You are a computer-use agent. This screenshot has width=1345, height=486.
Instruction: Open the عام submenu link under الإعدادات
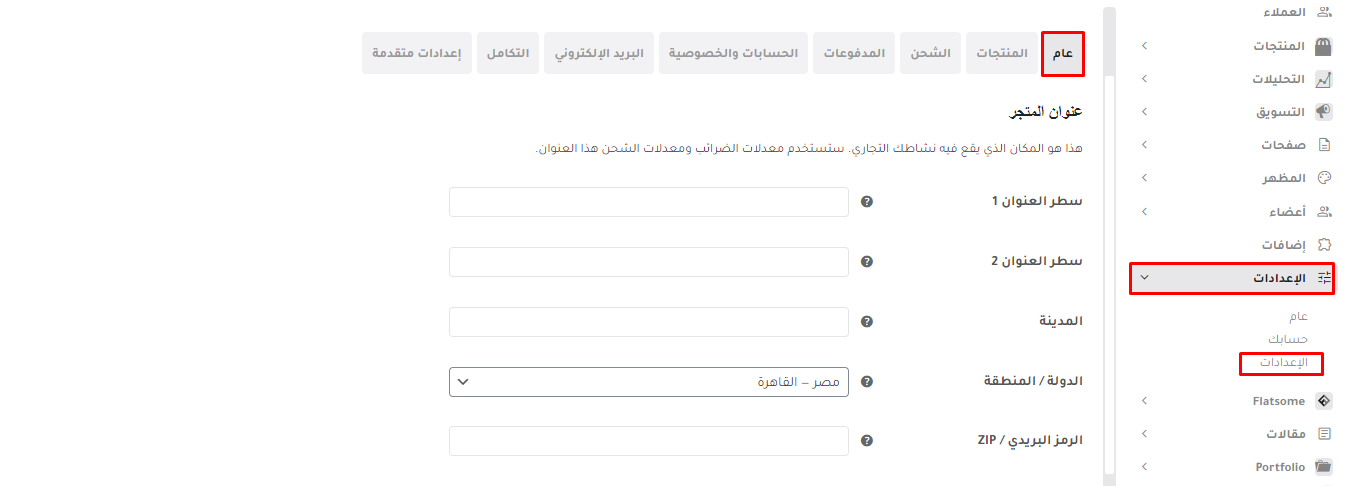(x=1297, y=316)
